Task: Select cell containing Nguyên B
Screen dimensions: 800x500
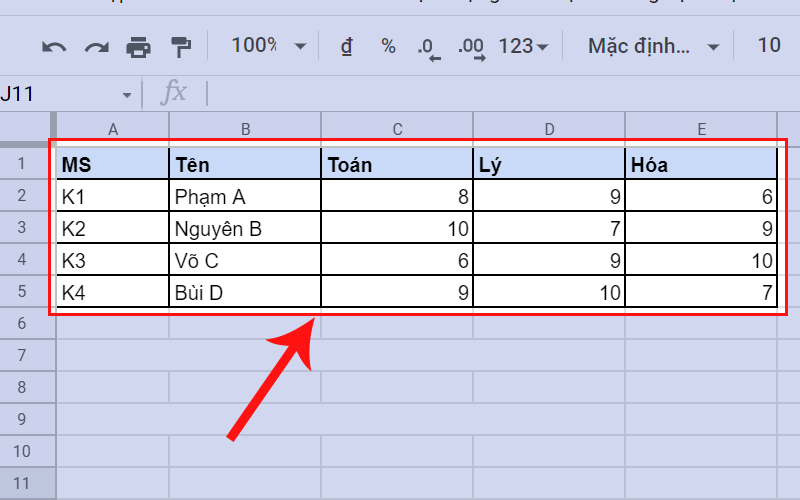Action: point(245,229)
